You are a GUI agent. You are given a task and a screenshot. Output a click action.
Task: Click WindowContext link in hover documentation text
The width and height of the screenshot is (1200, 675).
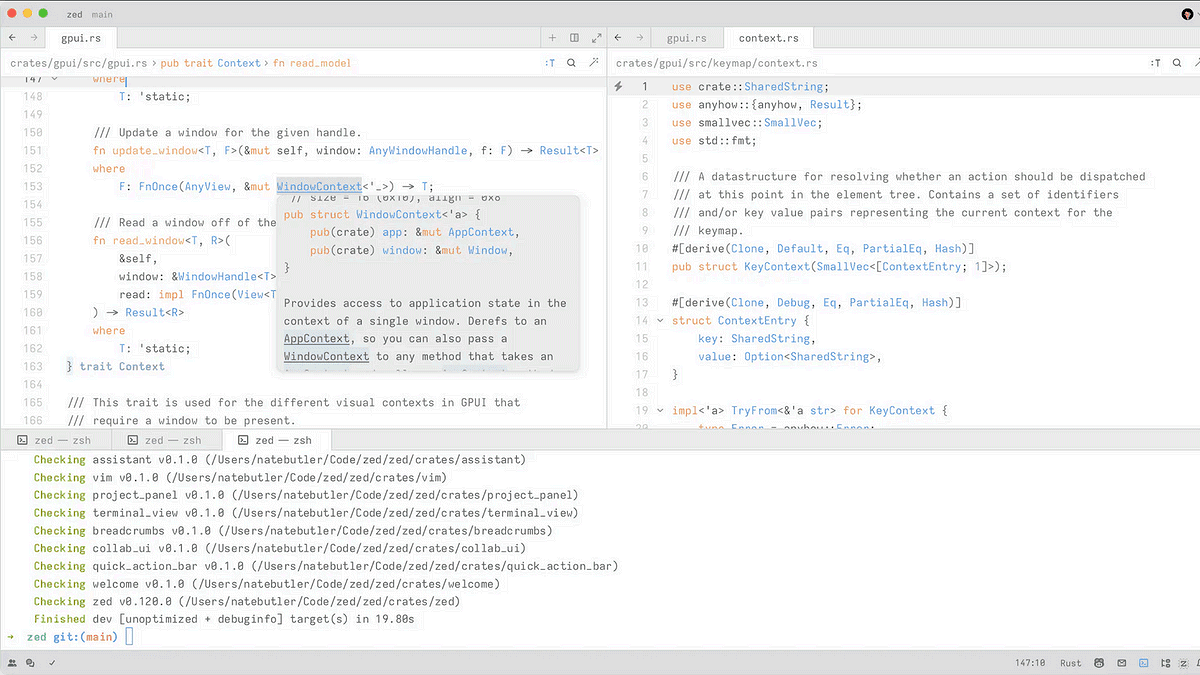326,356
